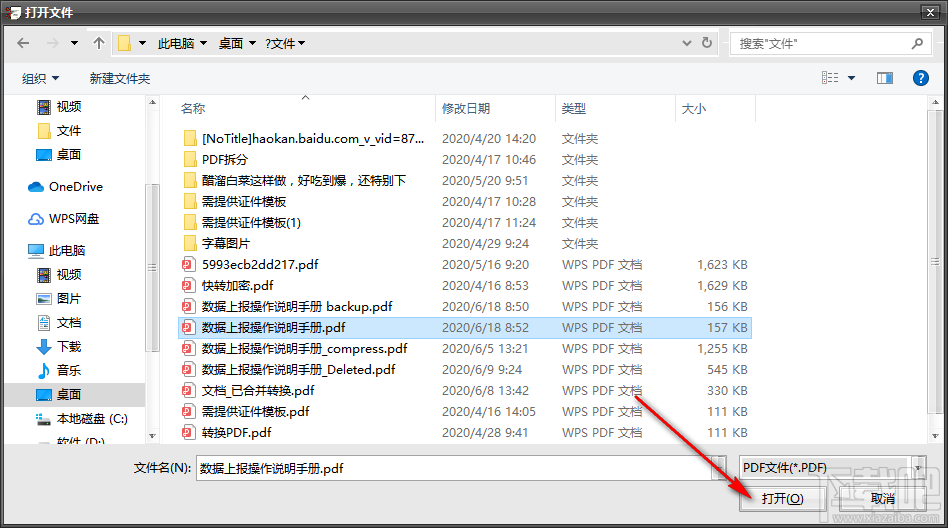Image resolution: width=948 pixels, height=528 pixels.
Task: Expand the 桌面 breadcrumb arrow
Action: [x=252, y=43]
